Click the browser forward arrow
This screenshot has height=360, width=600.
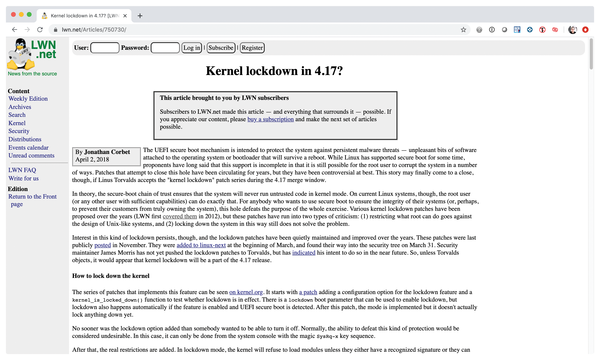[x=27, y=29]
